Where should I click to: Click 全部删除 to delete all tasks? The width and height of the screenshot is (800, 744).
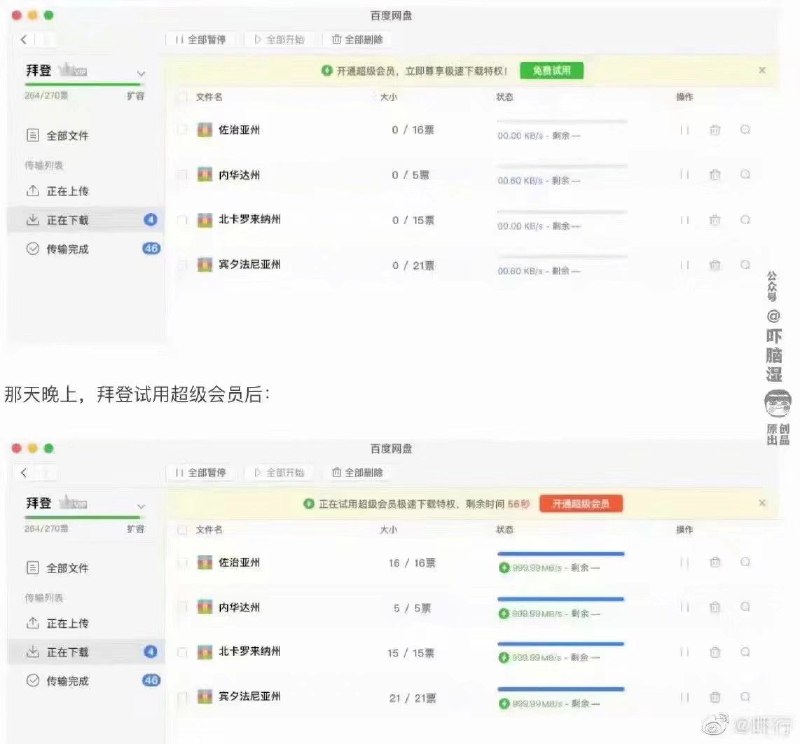tap(354, 41)
